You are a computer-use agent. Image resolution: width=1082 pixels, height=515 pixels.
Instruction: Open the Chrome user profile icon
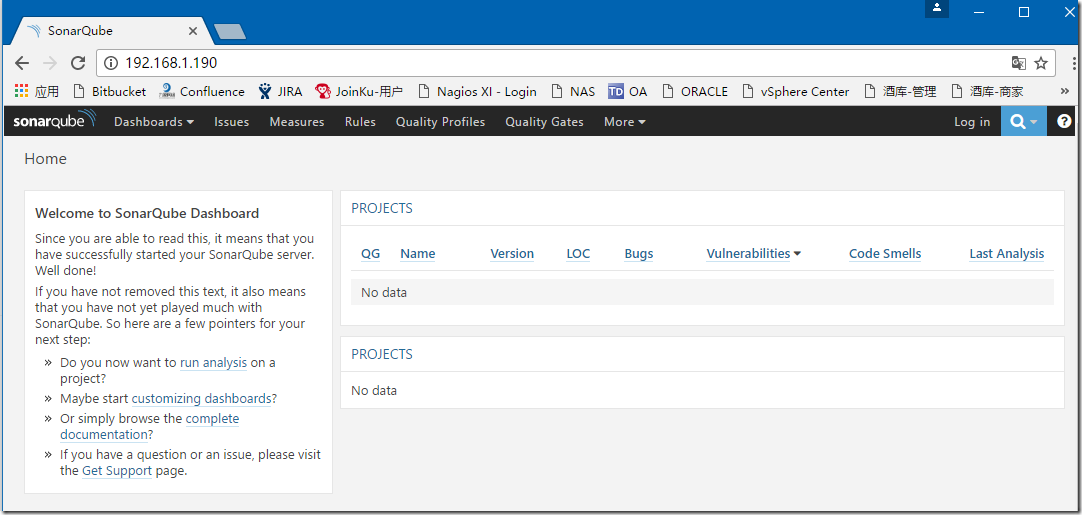(x=937, y=8)
